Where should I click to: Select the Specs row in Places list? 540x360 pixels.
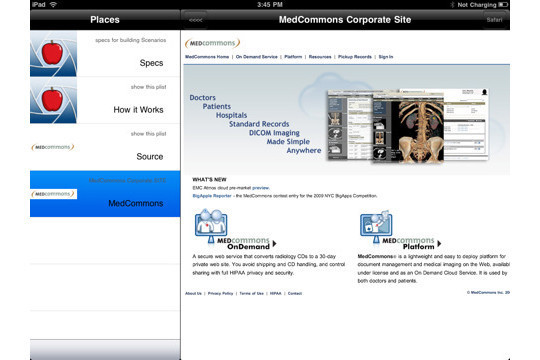[105, 53]
